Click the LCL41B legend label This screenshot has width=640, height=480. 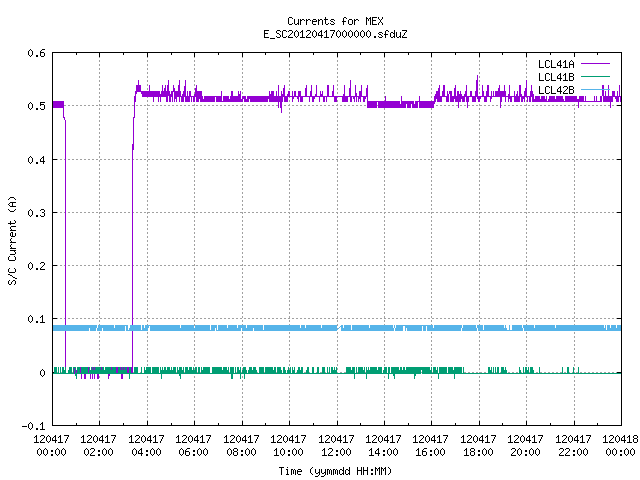click(556, 77)
